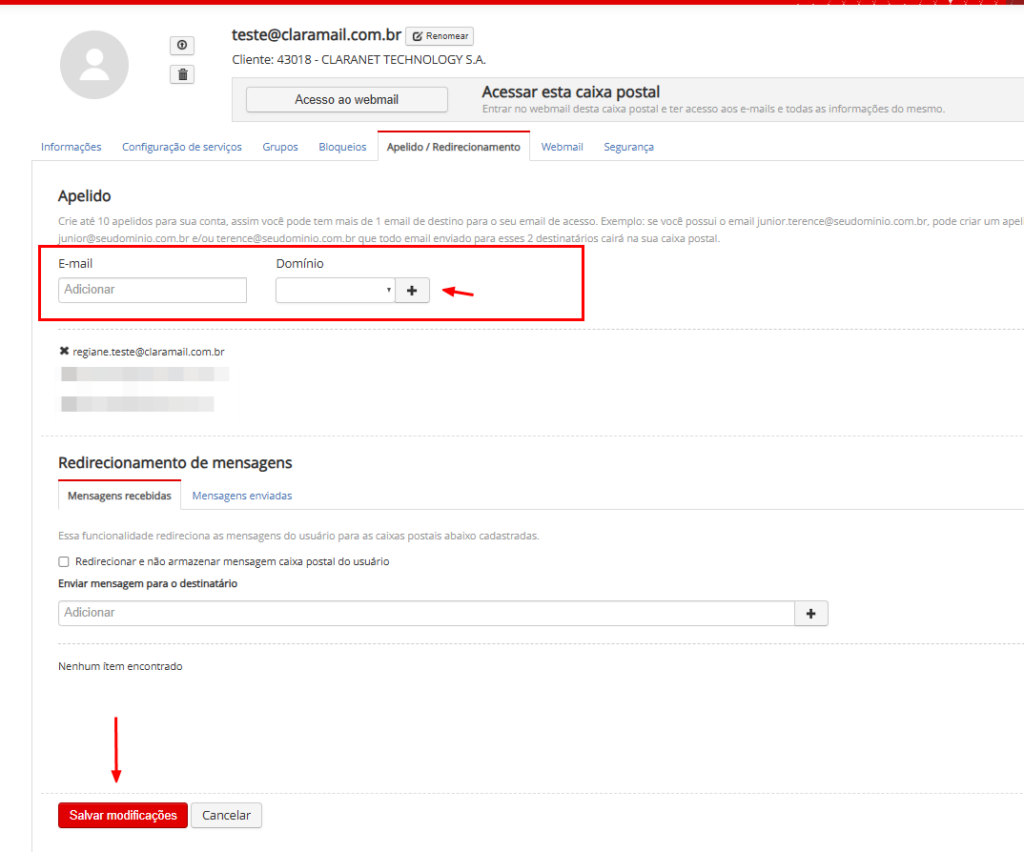
Task: Enable redirect without storing message checkbox
Action: pyautogui.click(x=64, y=562)
